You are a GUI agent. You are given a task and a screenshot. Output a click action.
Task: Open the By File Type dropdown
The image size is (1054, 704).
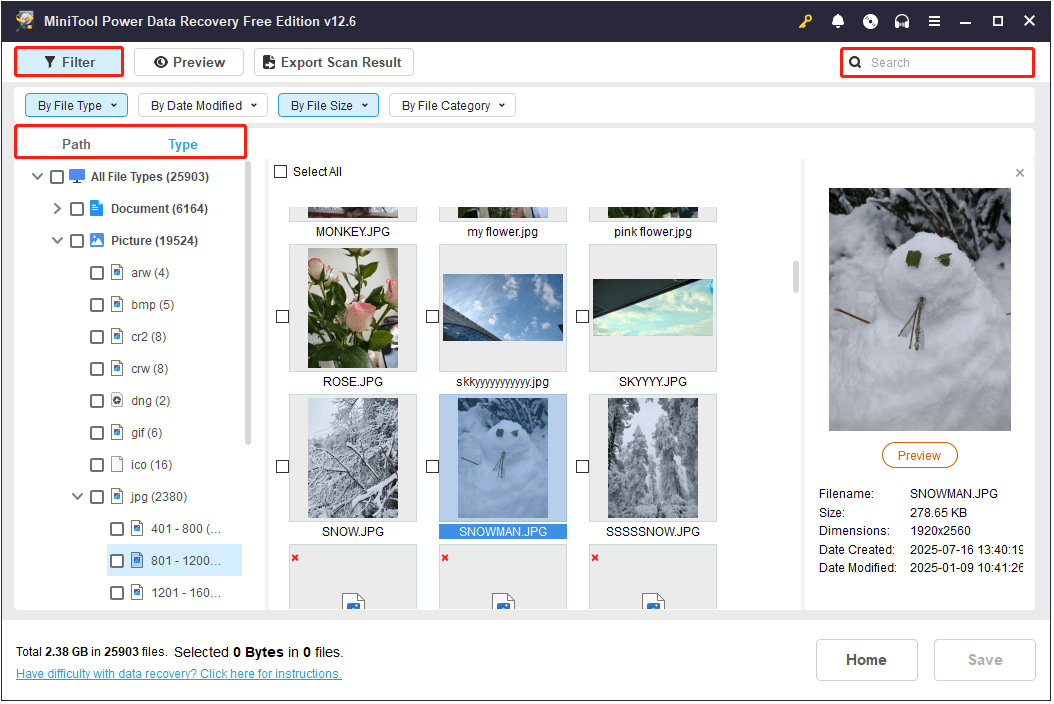pyautogui.click(x=76, y=104)
